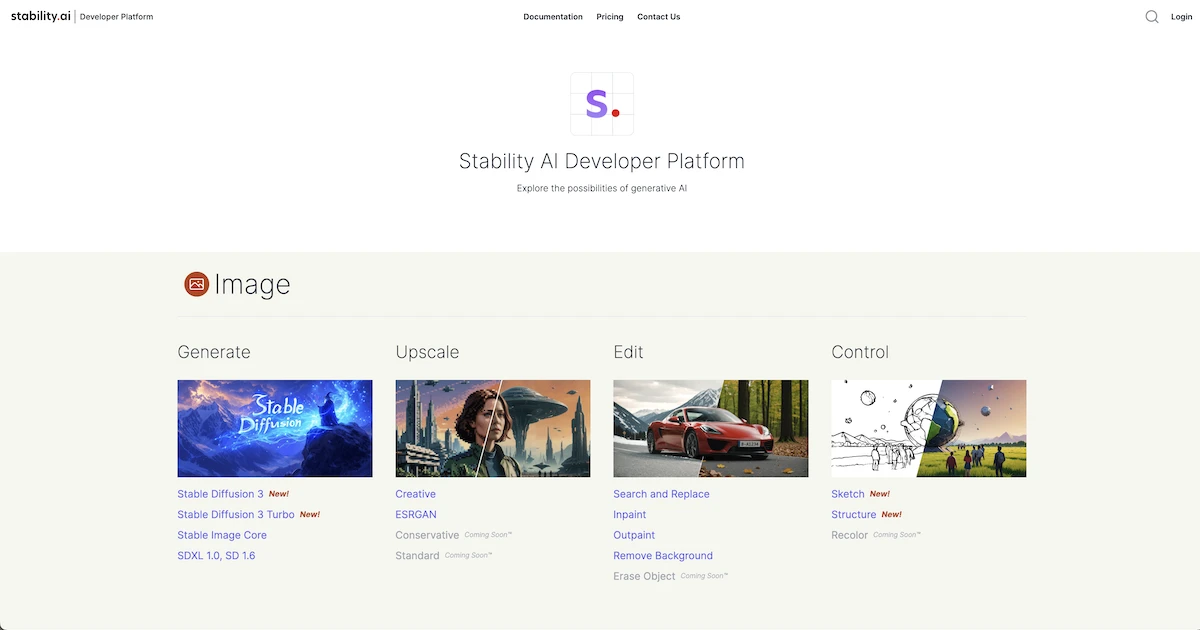The height and width of the screenshot is (630, 1200).
Task: Open the Remove Background link
Action: point(663,556)
